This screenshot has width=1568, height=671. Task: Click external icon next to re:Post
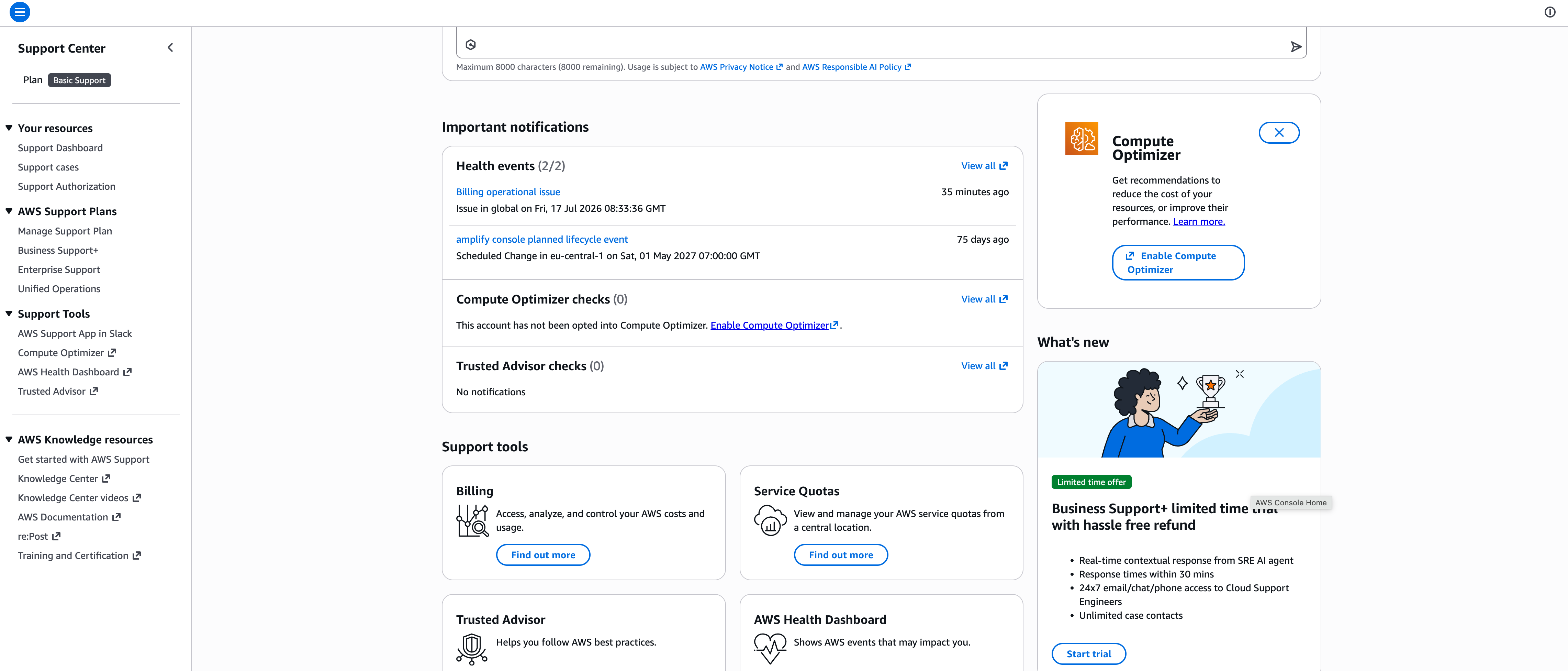(56, 537)
